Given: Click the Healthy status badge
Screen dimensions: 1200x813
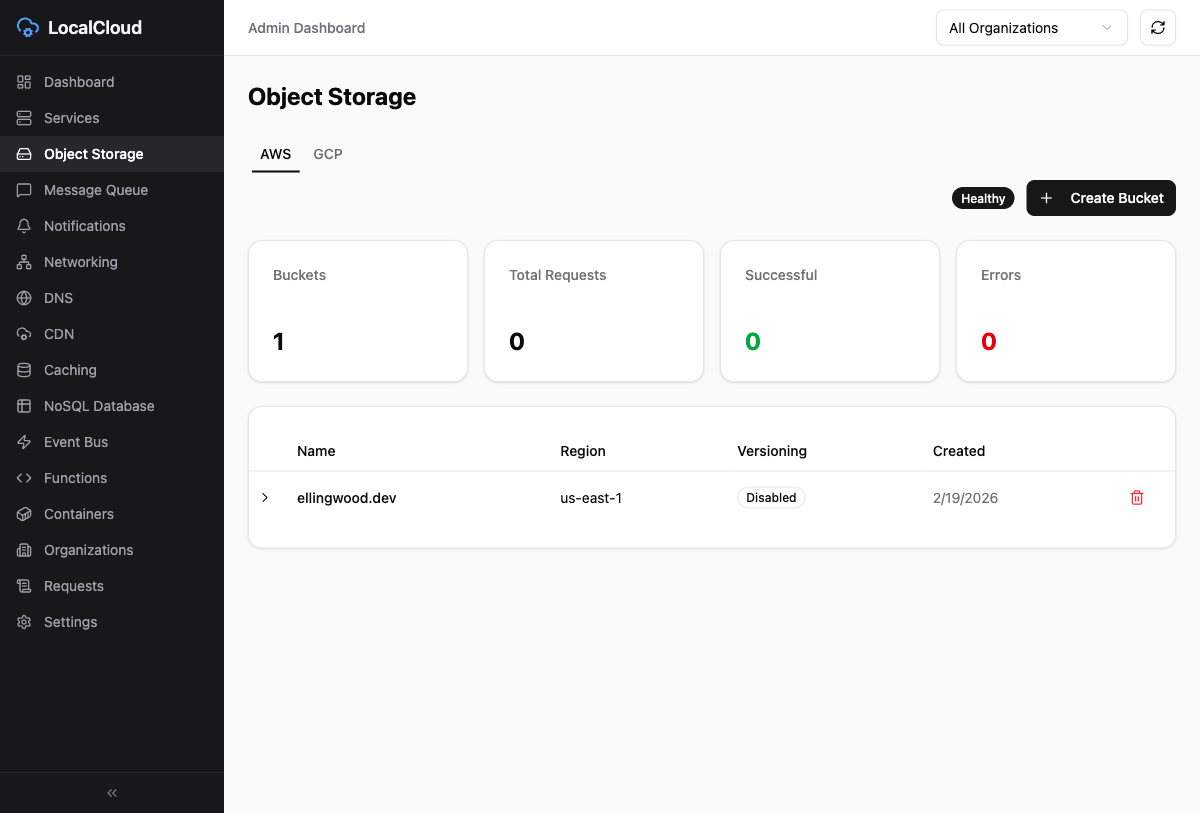Looking at the screenshot, I should (982, 198).
